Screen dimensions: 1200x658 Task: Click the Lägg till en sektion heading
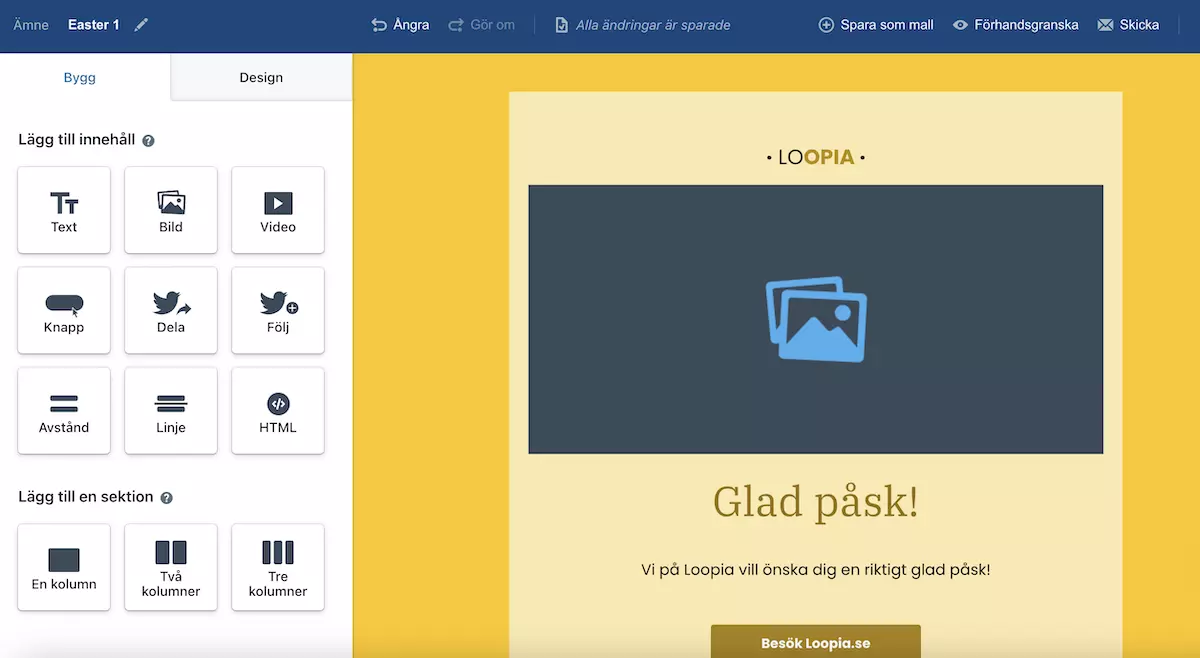click(x=86, y=496)
